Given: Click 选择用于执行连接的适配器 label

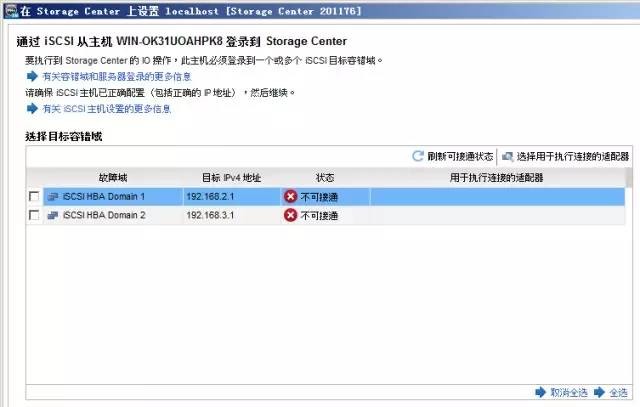Looking at the screenshot, I should point(573,156).
